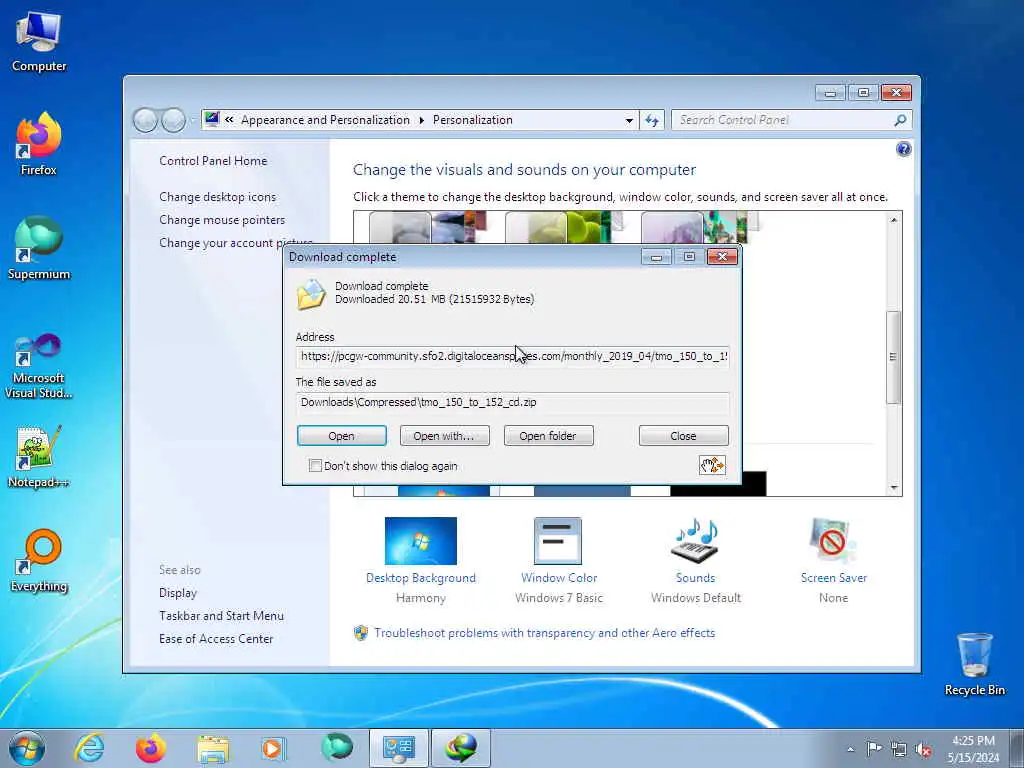Open Screen Saver settings icon
Viewport: 1024px width, 768px height.
coord(833,541)
